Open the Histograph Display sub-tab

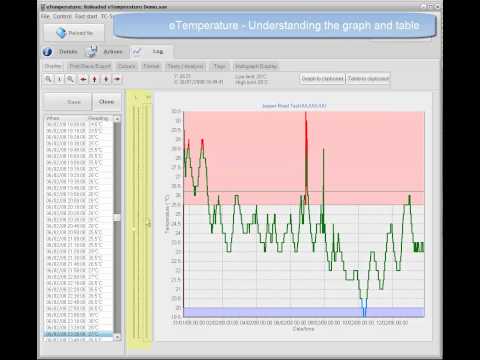[x=256, y=66]
